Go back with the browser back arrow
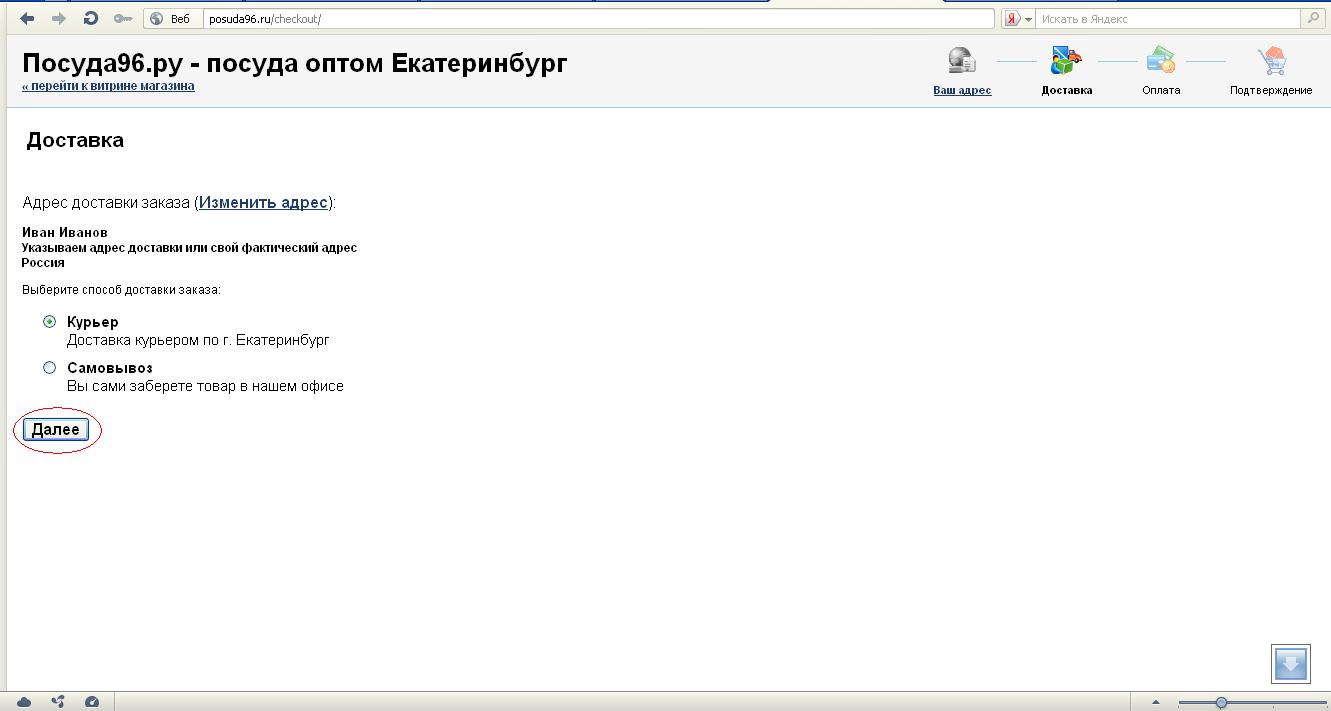The width and height of the screenshot is (1331, 711). pyautogui.click(x=27, y=18)
